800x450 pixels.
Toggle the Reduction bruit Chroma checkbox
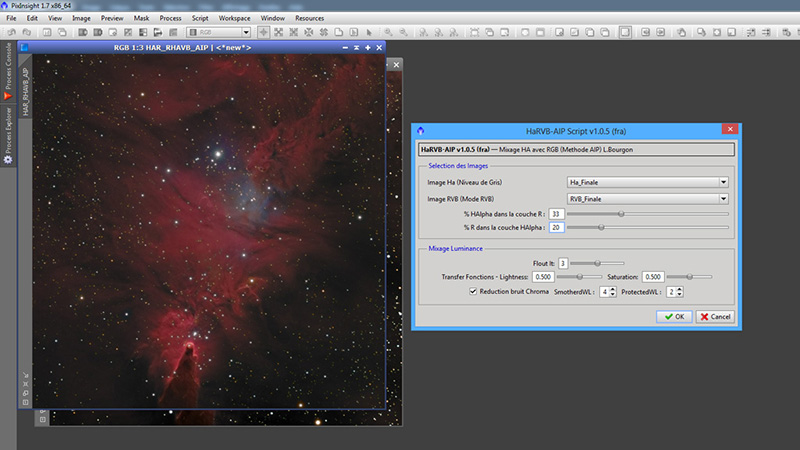pos(473,291)
